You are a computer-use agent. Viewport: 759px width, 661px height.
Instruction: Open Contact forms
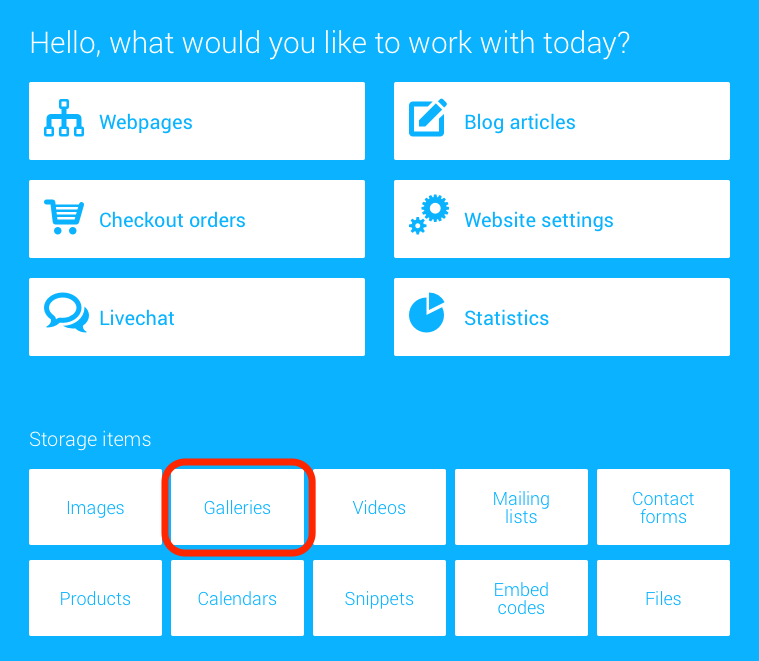click(663, 507)
